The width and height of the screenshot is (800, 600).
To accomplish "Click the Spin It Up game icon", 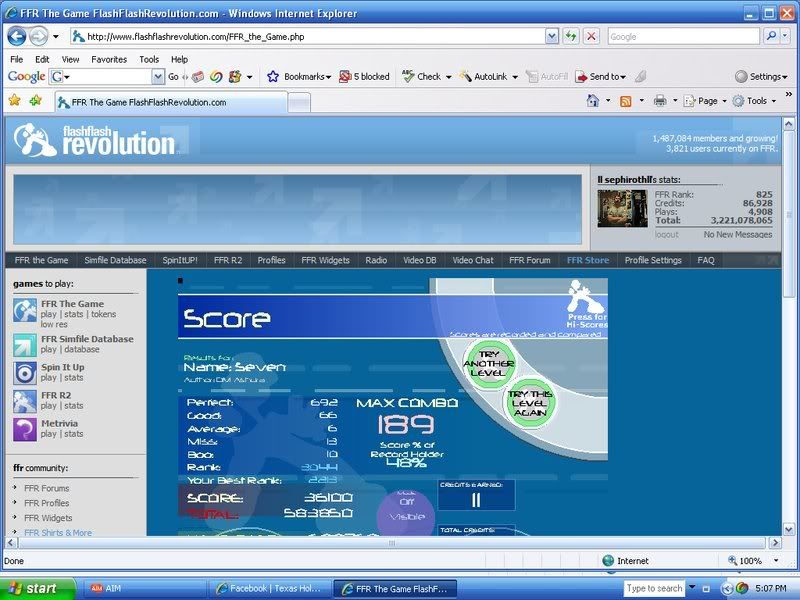I will point(25,373).
